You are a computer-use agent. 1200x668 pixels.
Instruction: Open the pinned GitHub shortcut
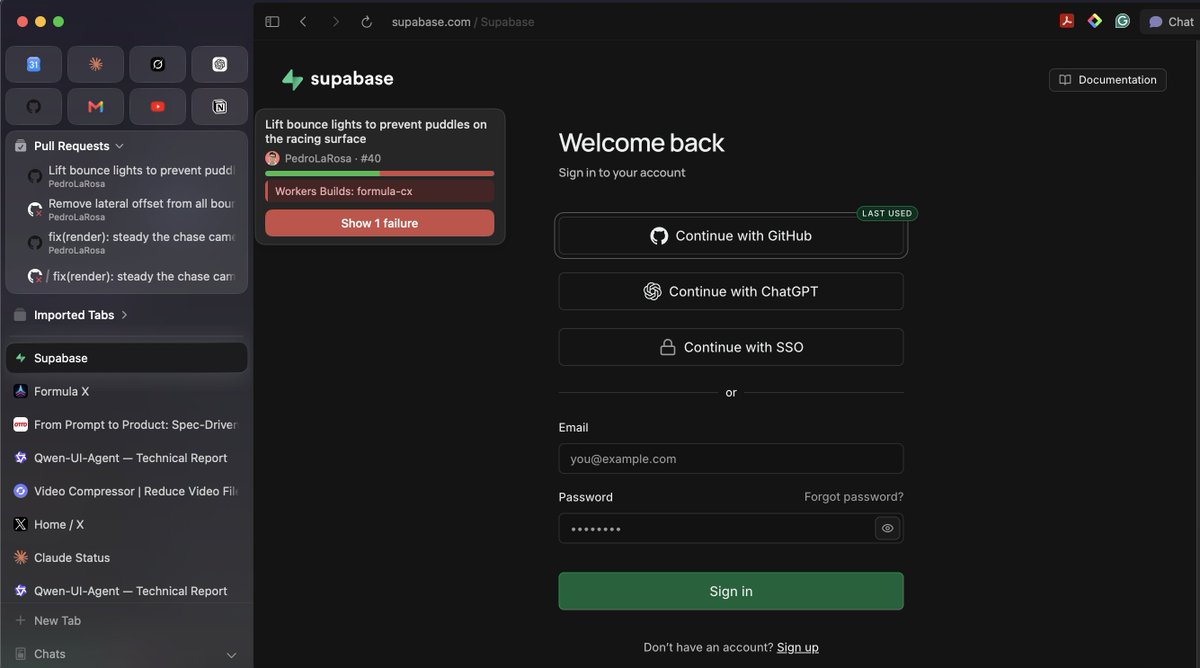33,106
